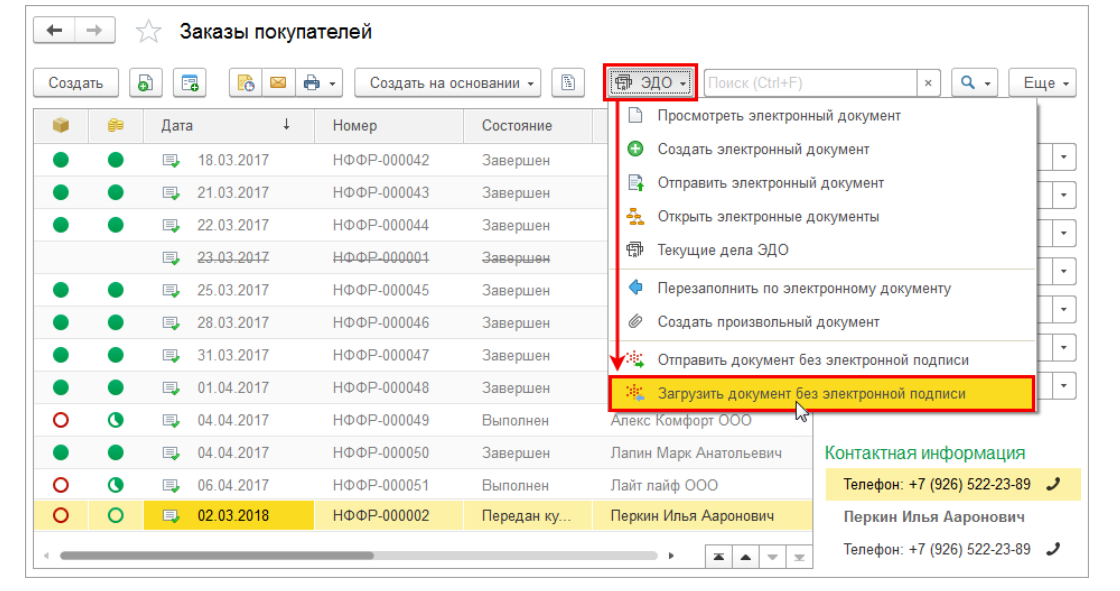Open Создать на основании dropdown

pyautogui.click(x=448, y=83)
